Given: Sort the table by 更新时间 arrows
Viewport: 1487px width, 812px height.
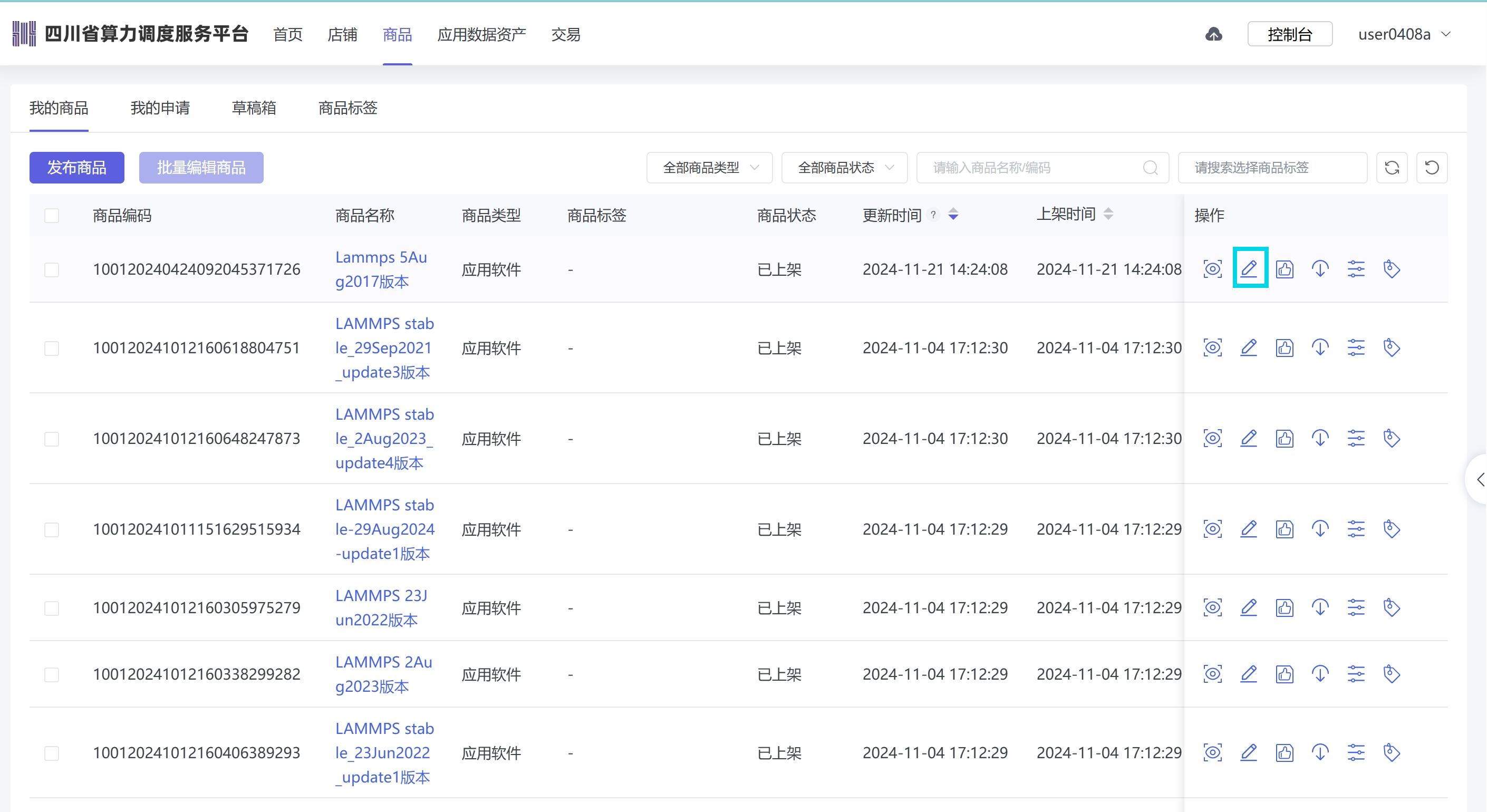Looking at the screenshot, I should pos(953,215).
